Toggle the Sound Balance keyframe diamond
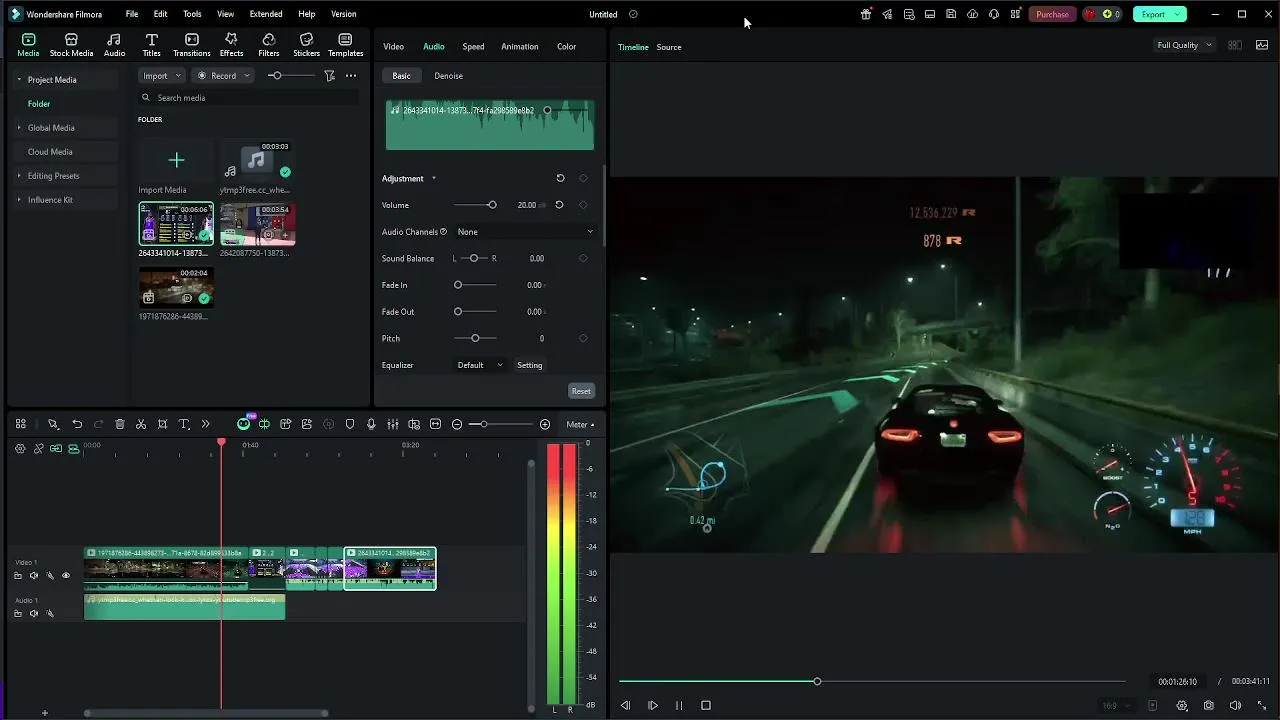Screen dimensions: 1280x720 (x=583, y=258)
